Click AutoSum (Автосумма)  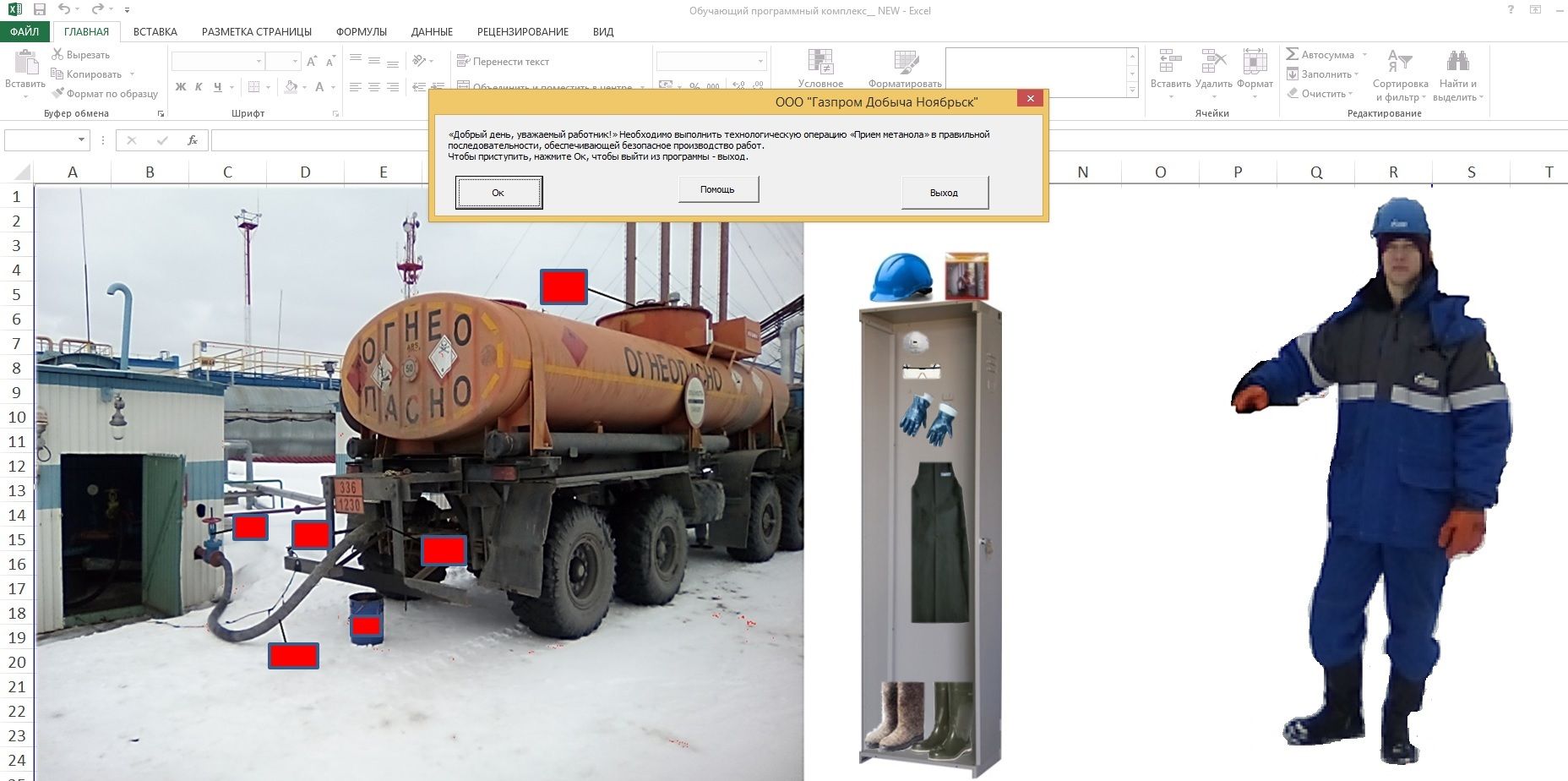tap(1320, 54)
